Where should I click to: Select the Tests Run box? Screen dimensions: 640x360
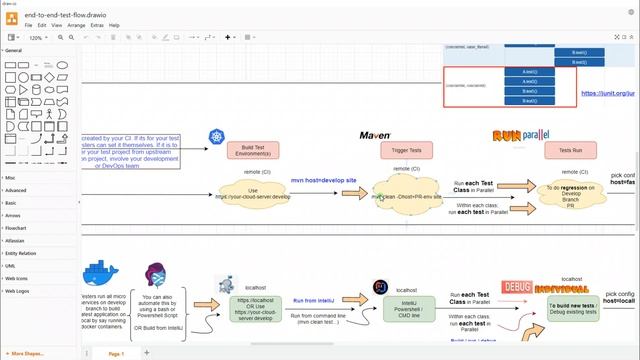click(571, 150)
